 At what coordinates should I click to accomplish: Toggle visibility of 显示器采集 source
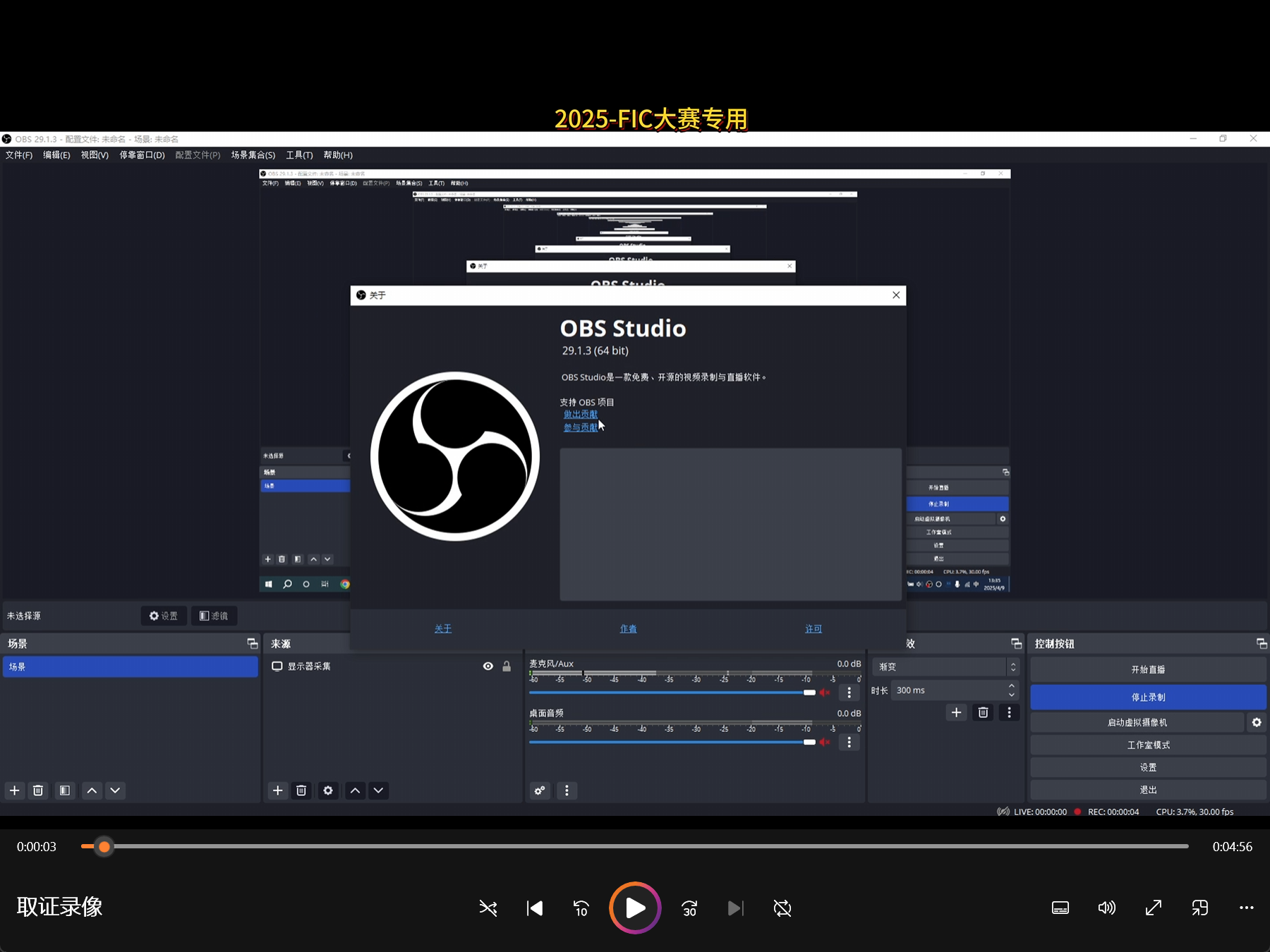(488, 666)
